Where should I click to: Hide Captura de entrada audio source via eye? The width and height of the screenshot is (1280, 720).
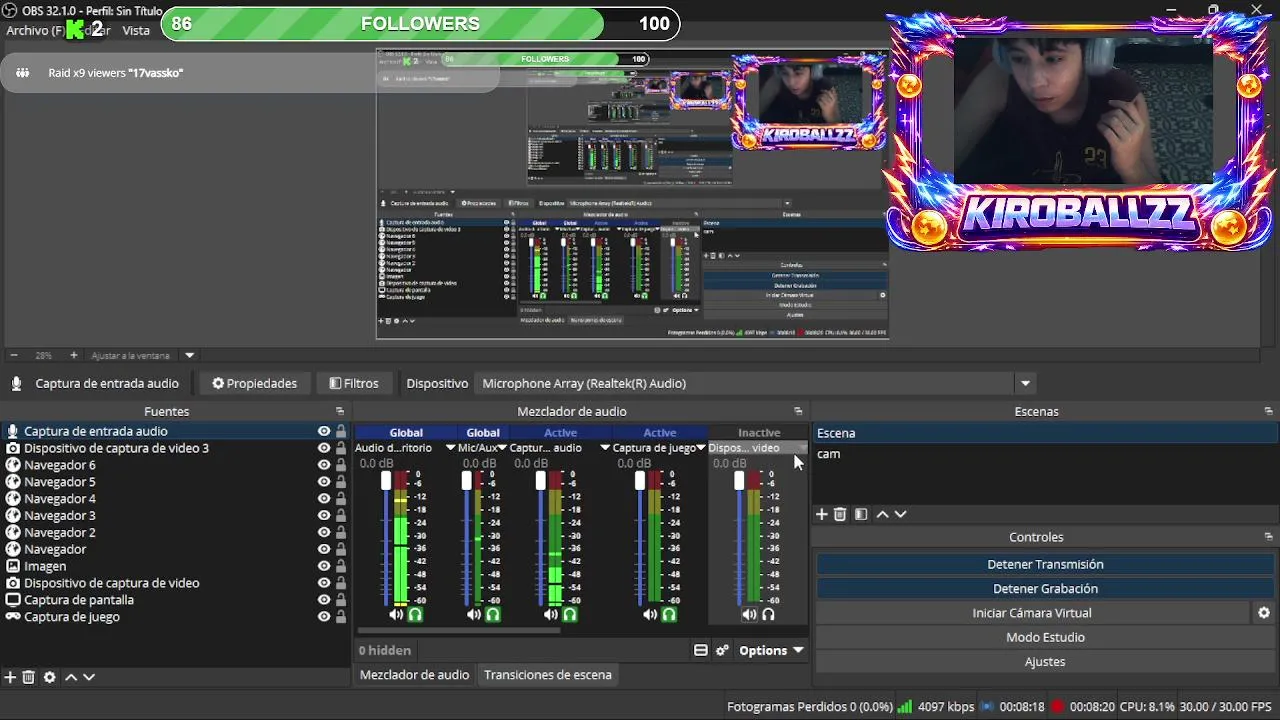pos(324,431)
